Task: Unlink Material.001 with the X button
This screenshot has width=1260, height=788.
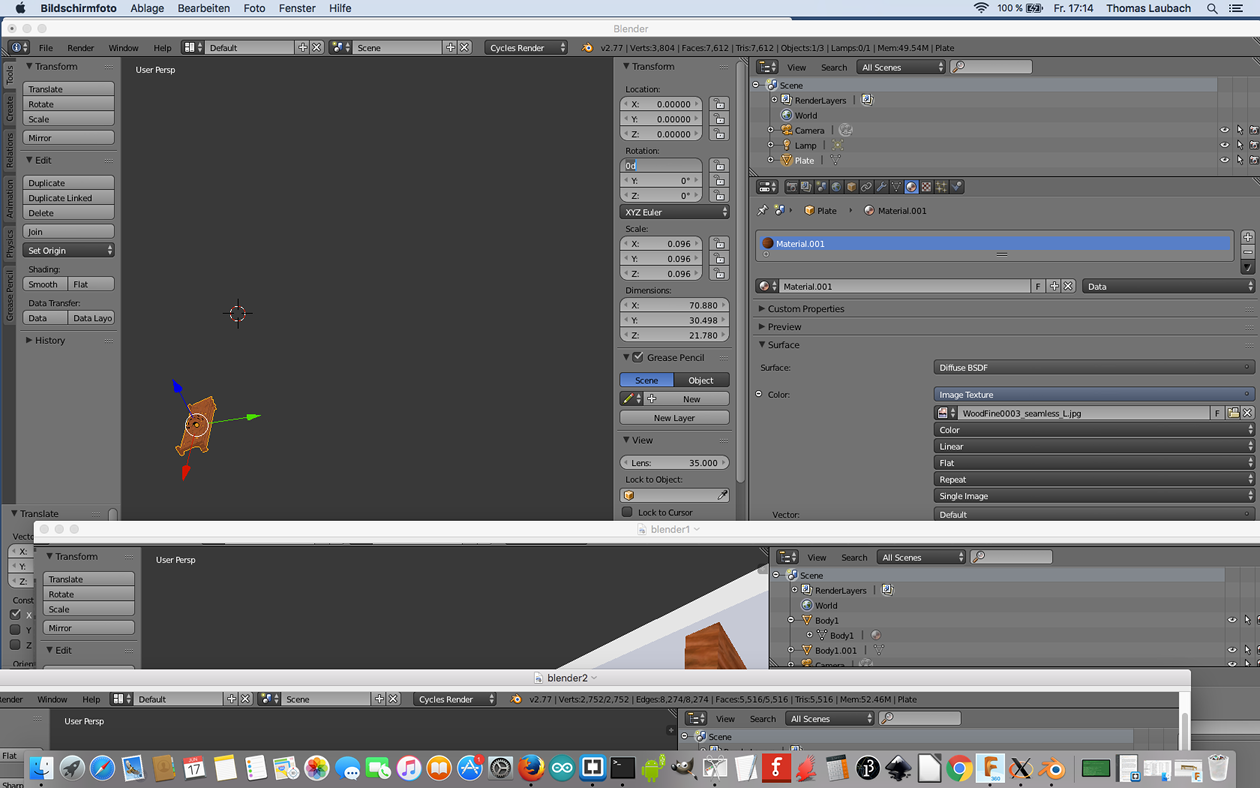Action: click(1068, 286)
